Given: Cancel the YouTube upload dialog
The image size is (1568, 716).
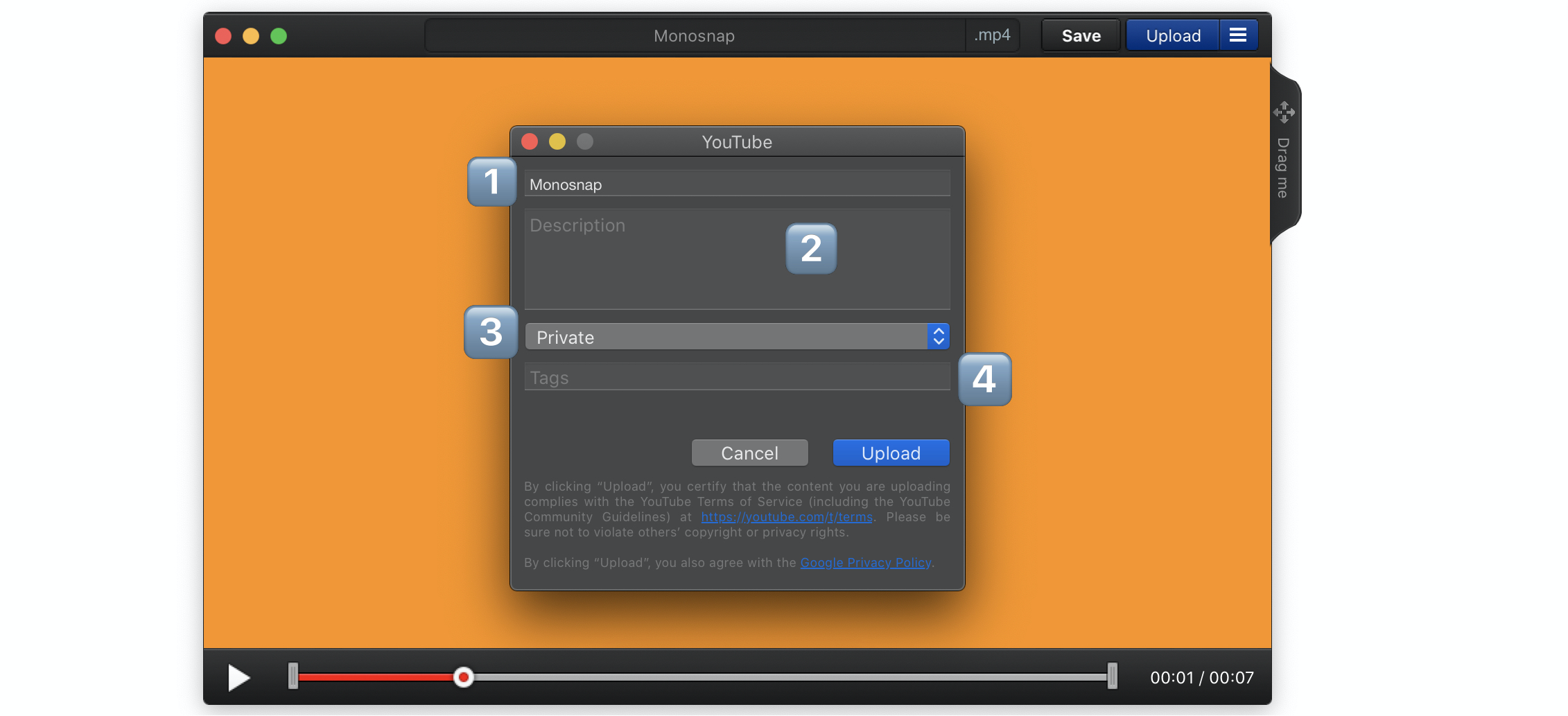Looking at the screenshot, I should click(749, 453).
